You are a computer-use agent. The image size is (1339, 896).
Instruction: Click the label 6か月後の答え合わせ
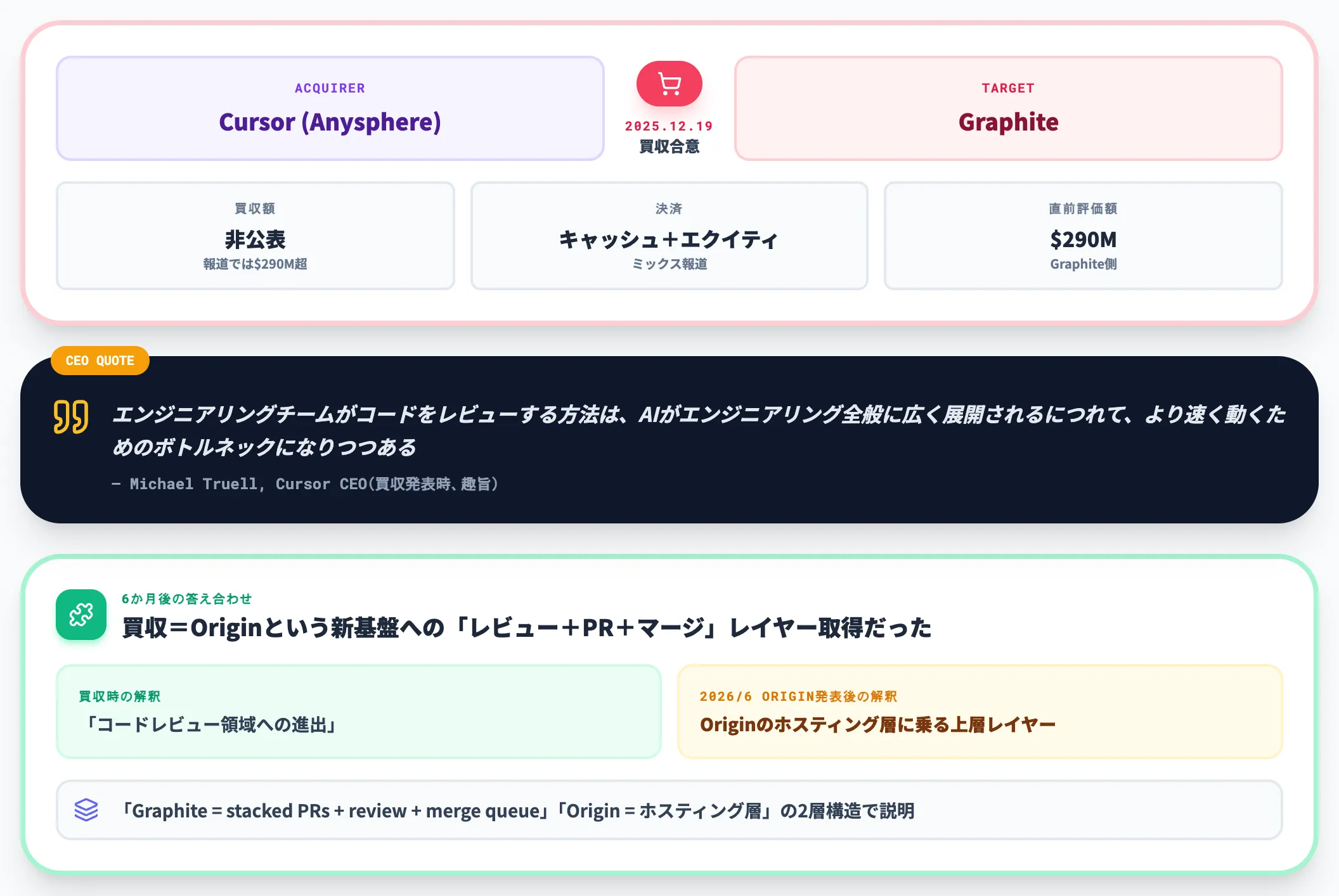(187, 599)
